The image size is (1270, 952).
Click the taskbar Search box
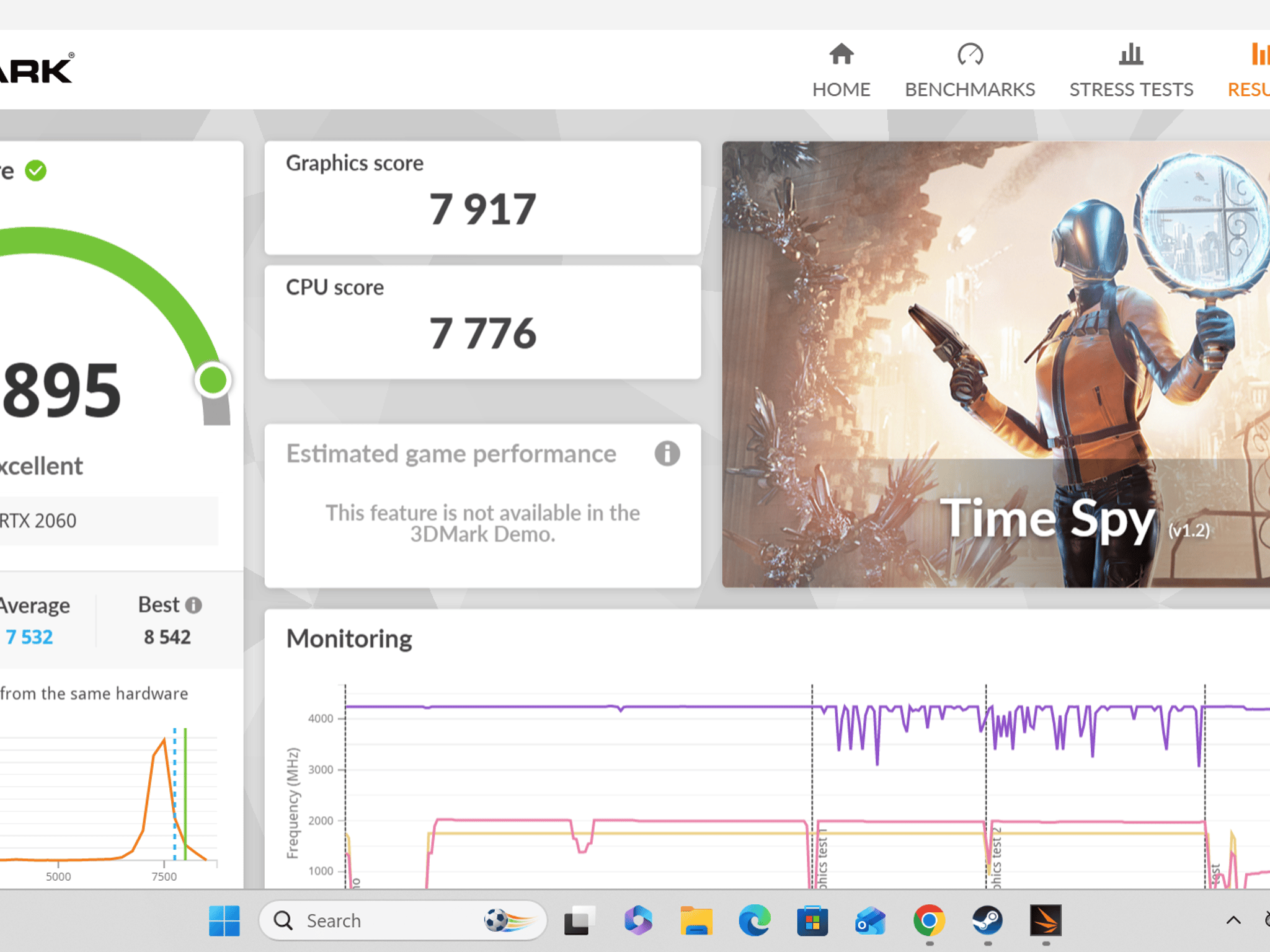[403, 920]
